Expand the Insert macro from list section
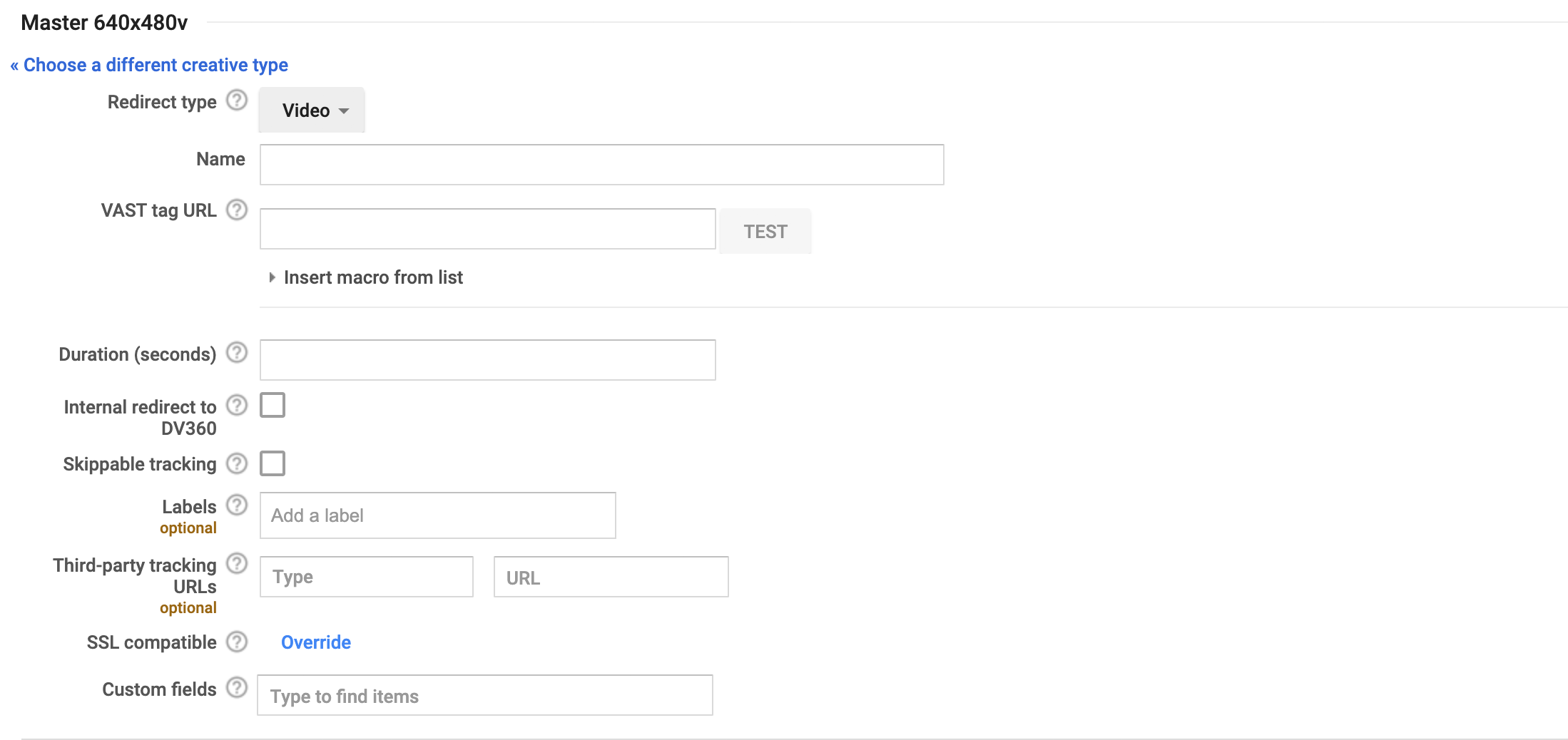 372,277
